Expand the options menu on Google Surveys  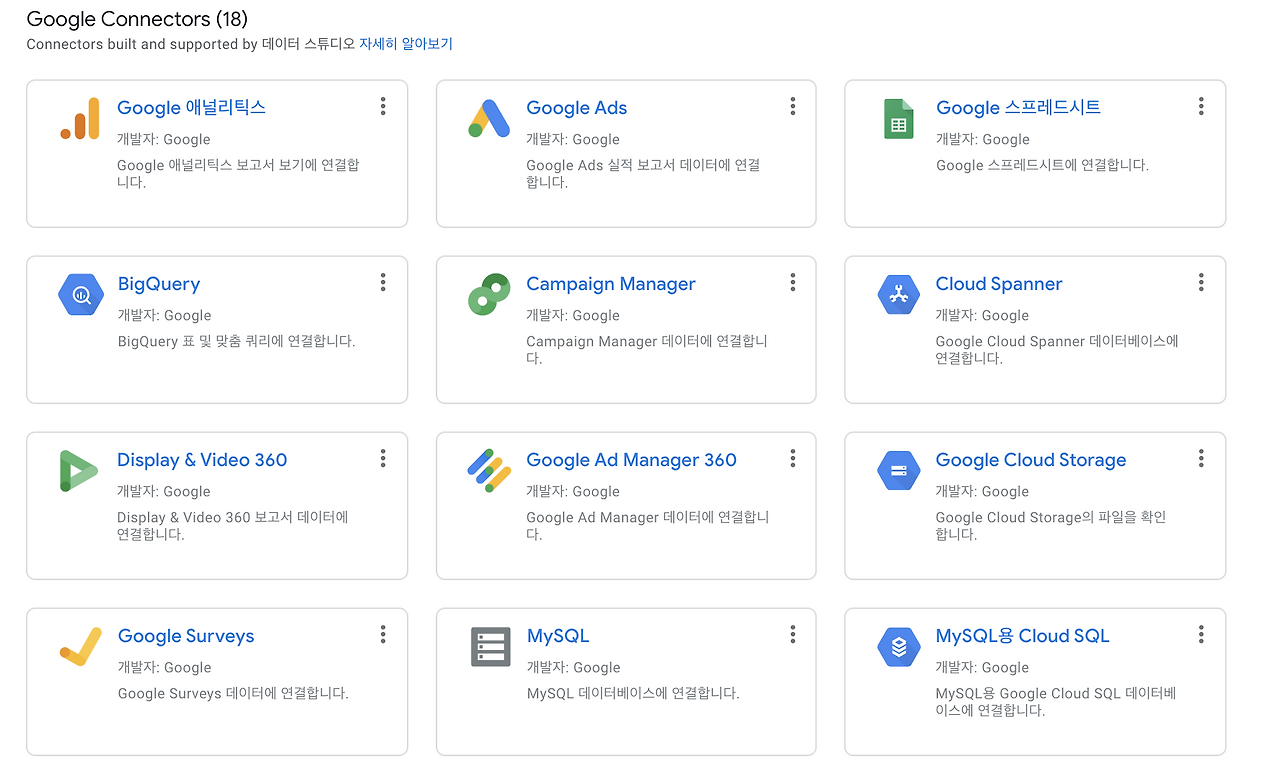pyautogui.click(x=383, y=634)
